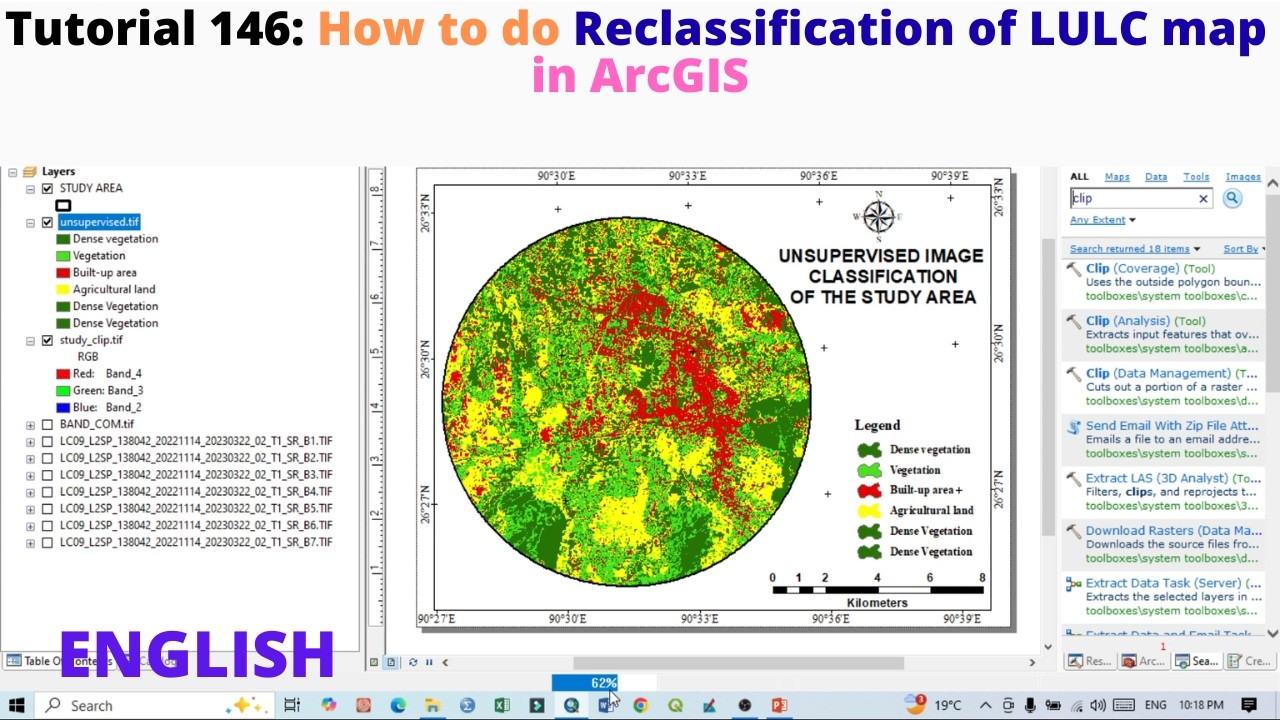Screen dimensions: 1280x720
Task: Uncheck the unsupervised.tif layer checkbox
Action: click(47, 222)
